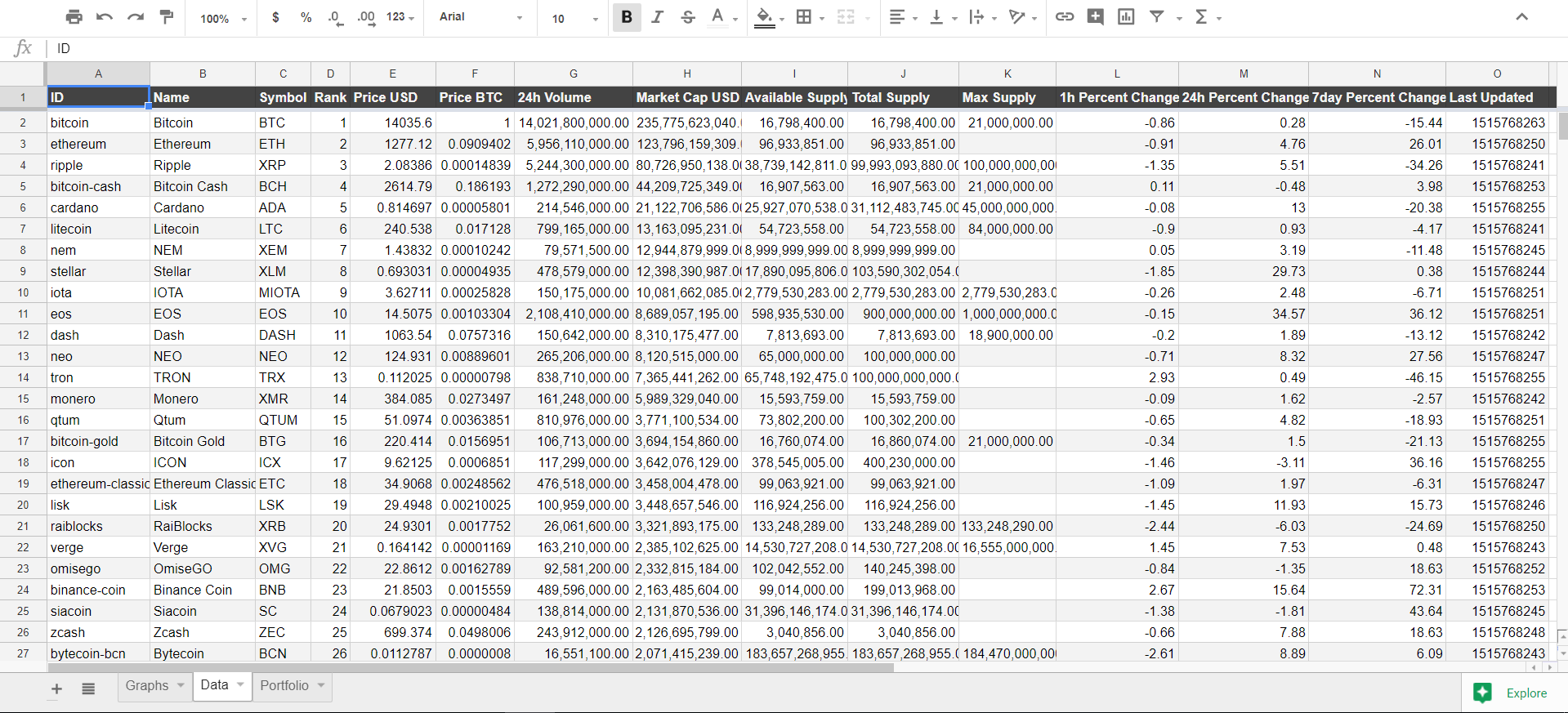Format as percent

click(306, 17)
